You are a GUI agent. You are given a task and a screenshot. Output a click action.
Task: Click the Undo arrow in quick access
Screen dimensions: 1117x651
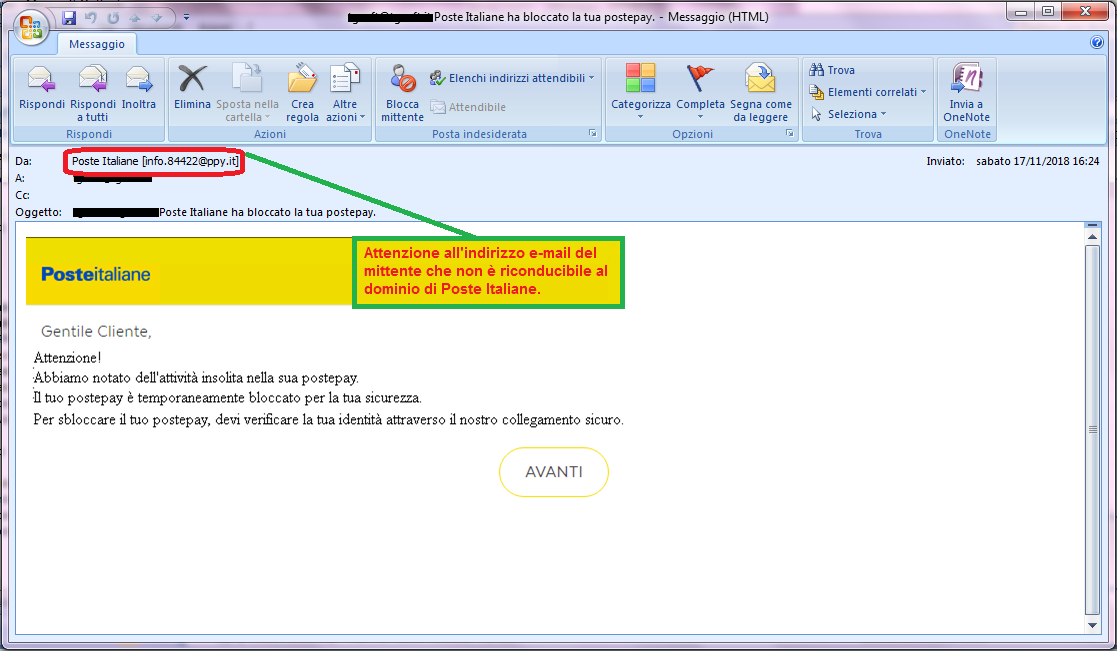pos(90,17)
